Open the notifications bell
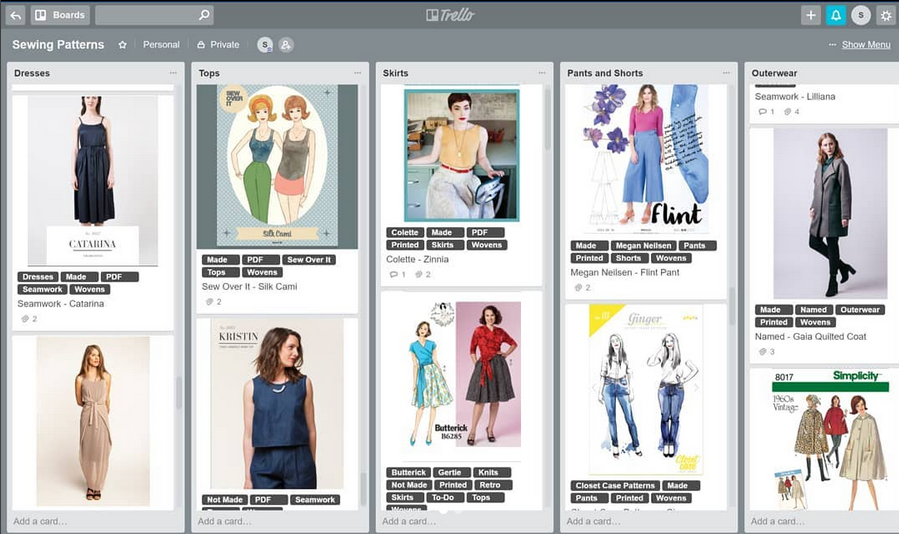899x534 pixels. [836, 15]
